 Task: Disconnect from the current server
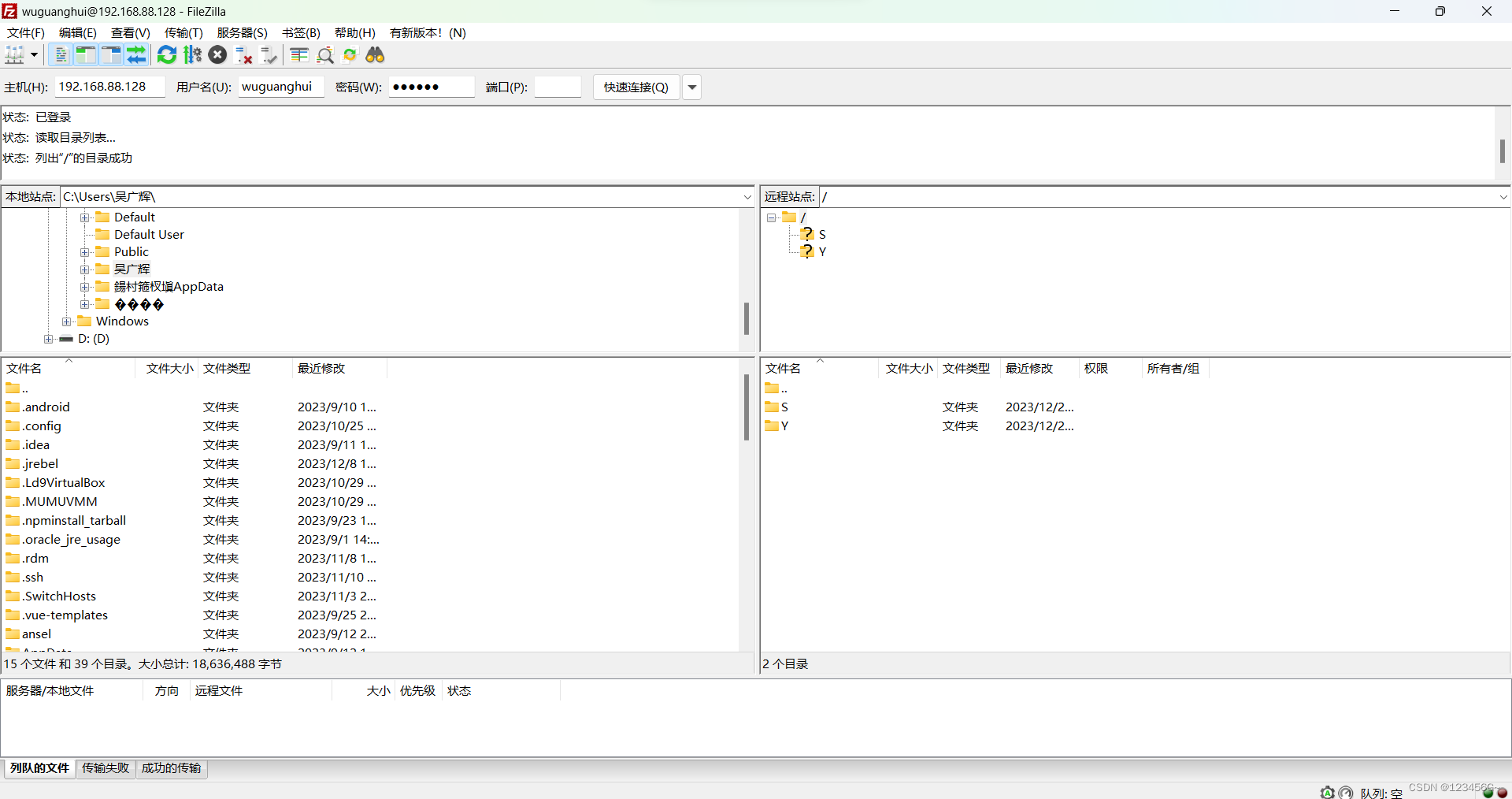click(x=244, y=55)
